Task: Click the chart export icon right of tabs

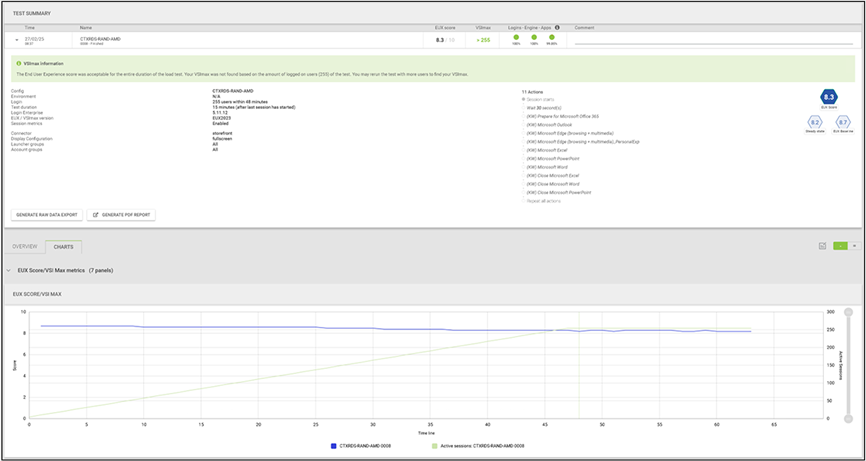Action: (822, 246)
